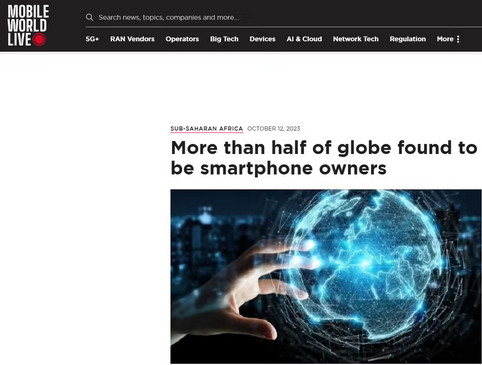Expand the More navigation label

[445, 39]
